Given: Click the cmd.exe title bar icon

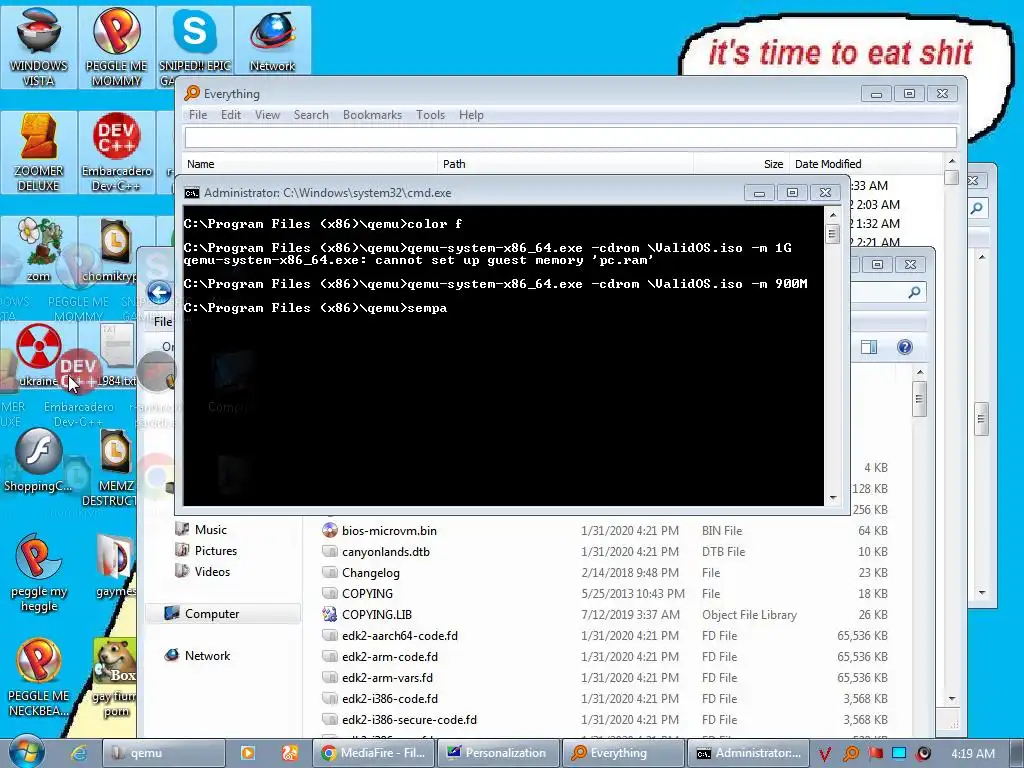Looking at the screenshot, I should coord(191,193).
